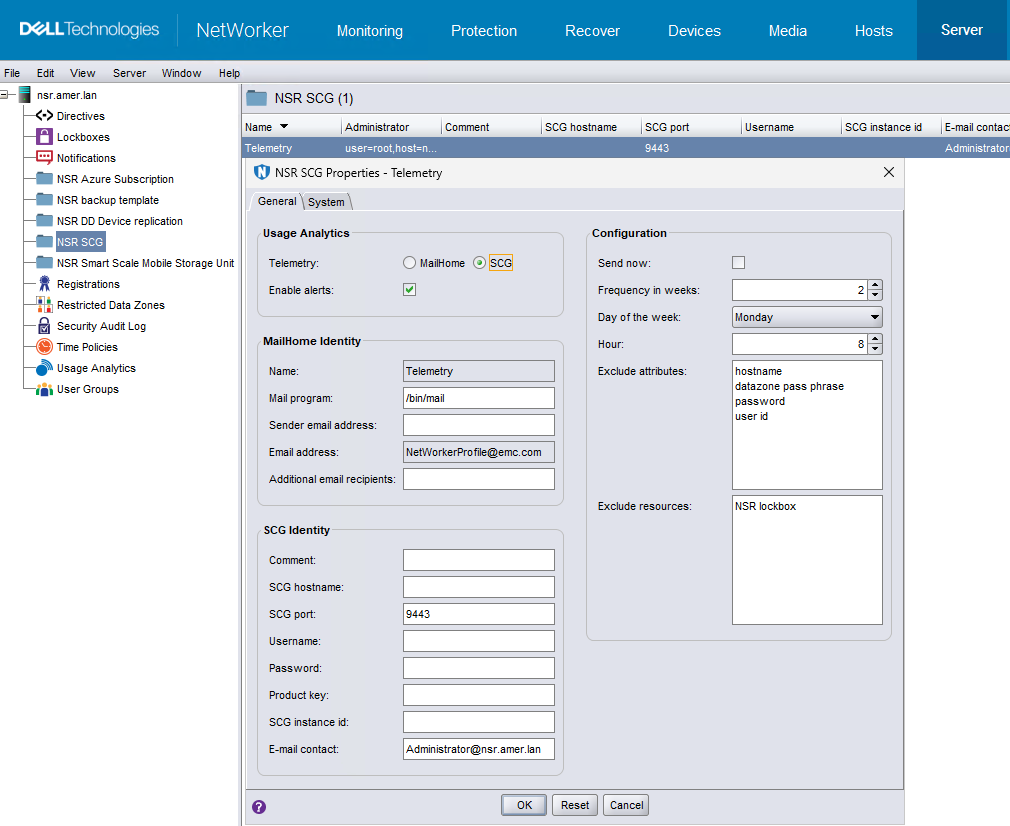Click the Registrations ribbon icon
Screen dimensions: 1010x826
pos(44,284)
